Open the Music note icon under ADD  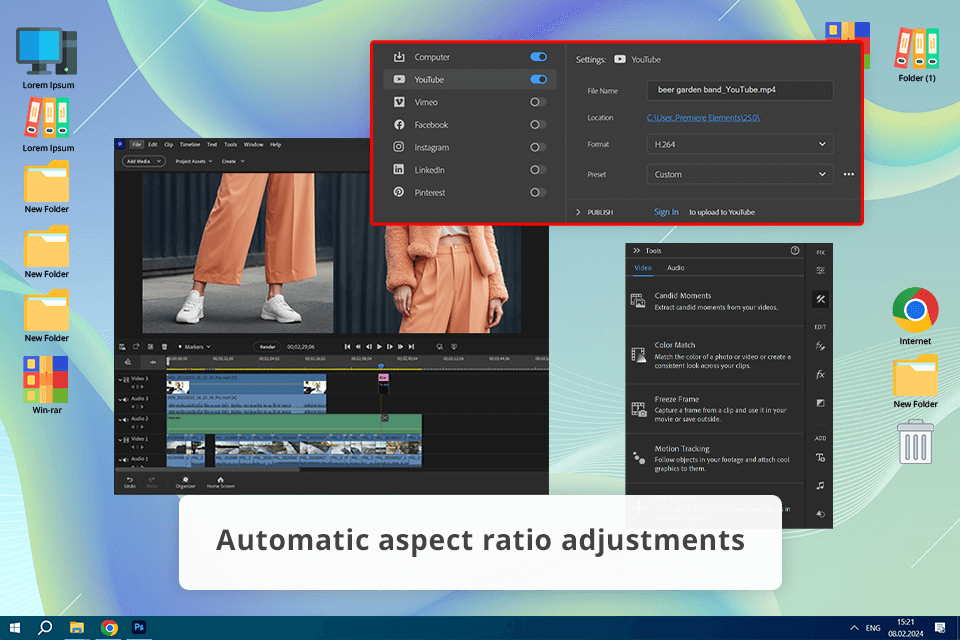[820, 486]
